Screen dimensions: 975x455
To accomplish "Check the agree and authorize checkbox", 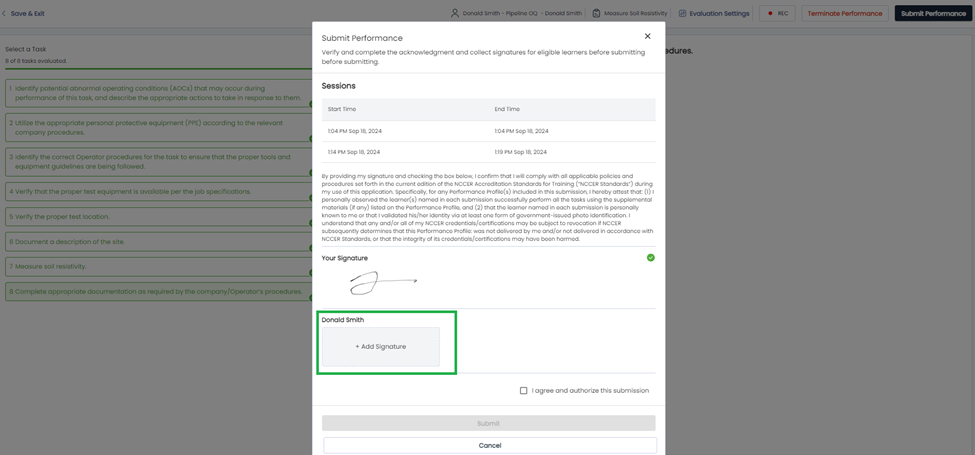I will 523,391.
